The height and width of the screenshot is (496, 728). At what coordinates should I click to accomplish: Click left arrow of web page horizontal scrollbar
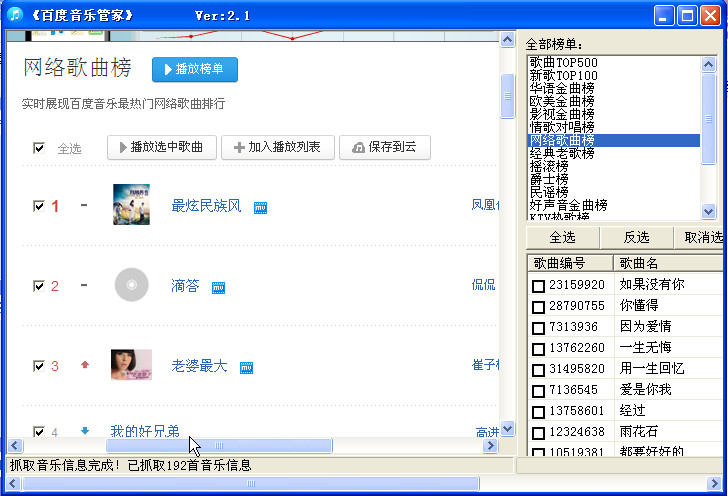15,446
